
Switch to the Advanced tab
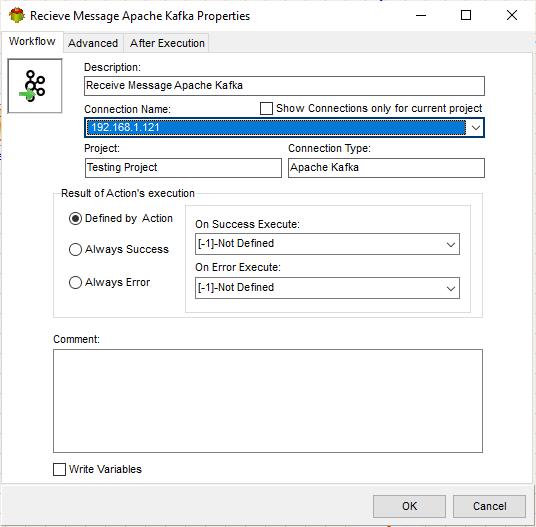click(x=93, y=43)
